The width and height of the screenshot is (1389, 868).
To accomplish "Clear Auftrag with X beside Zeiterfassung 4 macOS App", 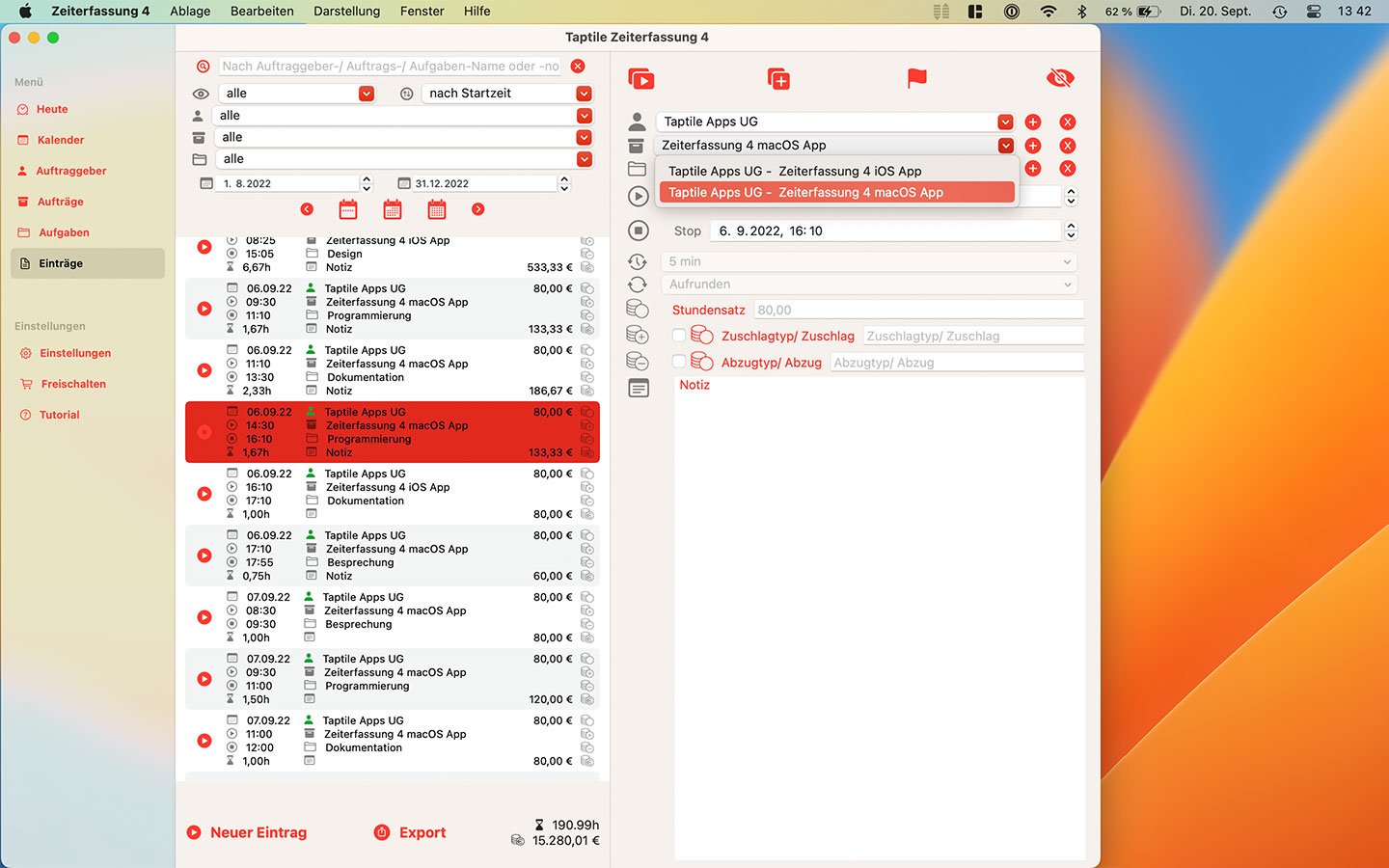I will click(x=1068, y=146).
